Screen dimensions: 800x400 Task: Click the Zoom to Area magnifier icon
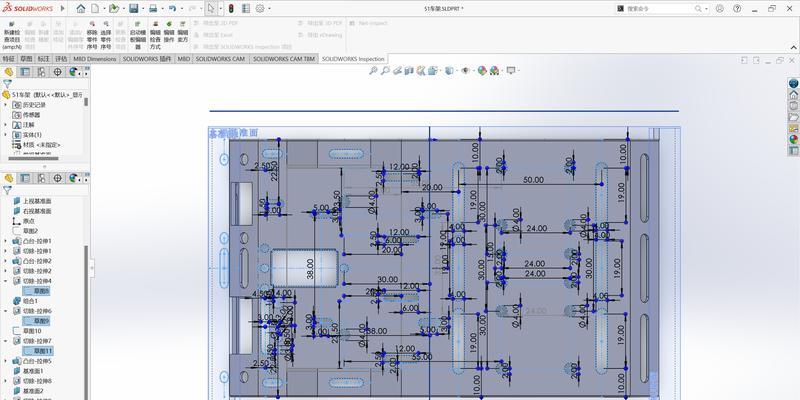[385, 71]
